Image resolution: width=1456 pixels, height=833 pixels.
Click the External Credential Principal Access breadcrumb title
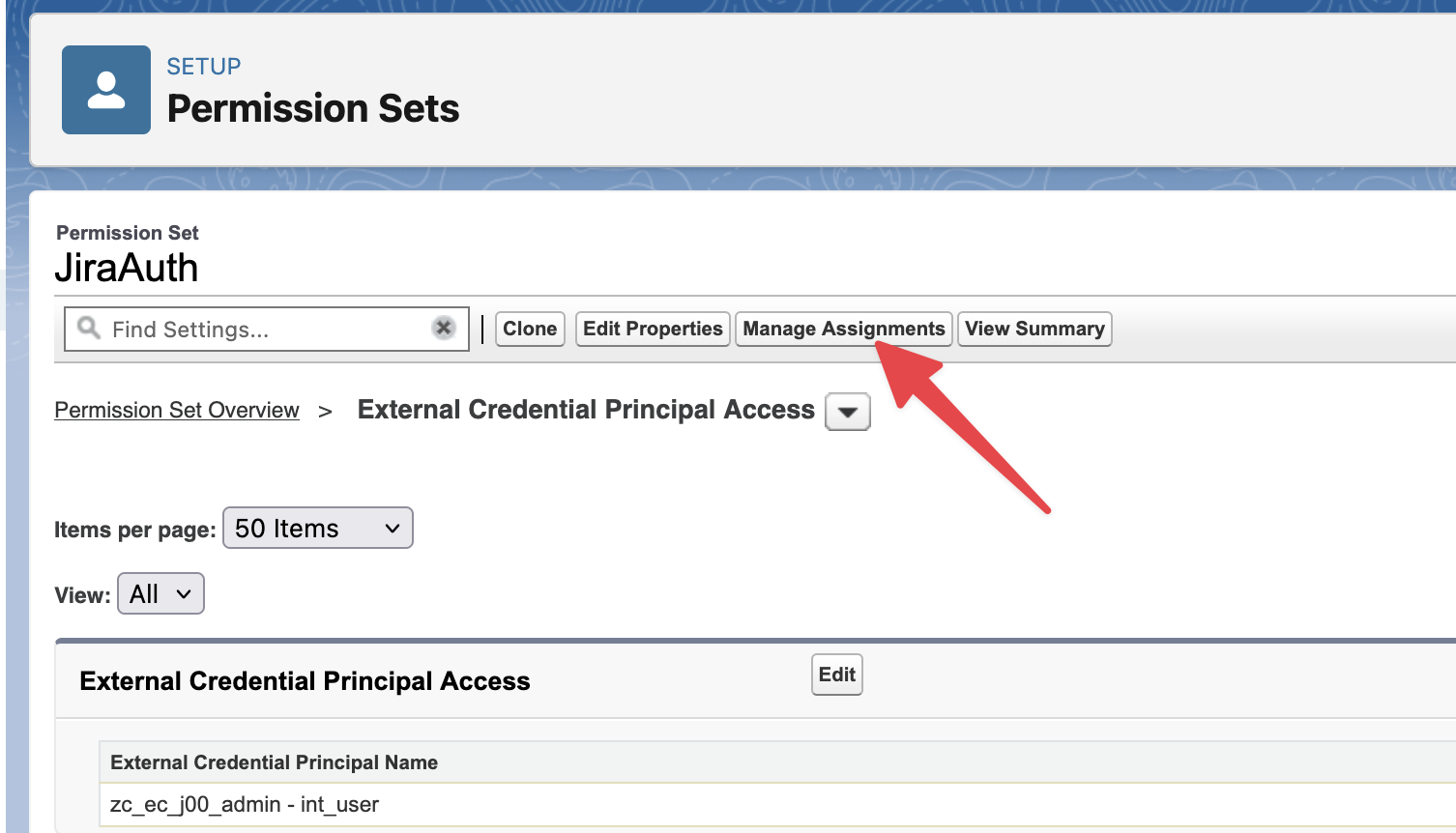click(x=586, y=410)
